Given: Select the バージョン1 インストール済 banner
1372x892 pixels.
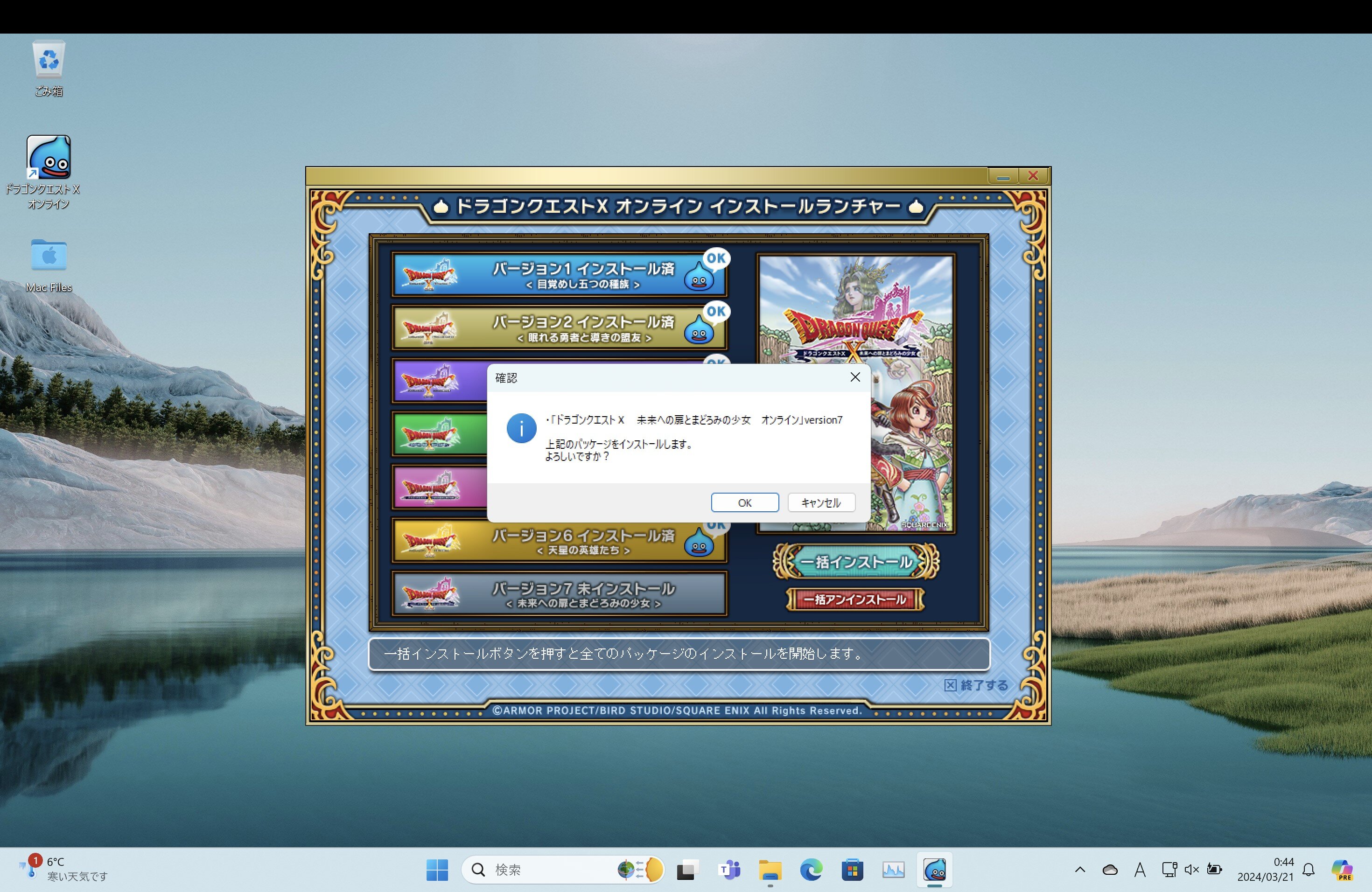Looking at the screenshot, I should coord(559,274).
